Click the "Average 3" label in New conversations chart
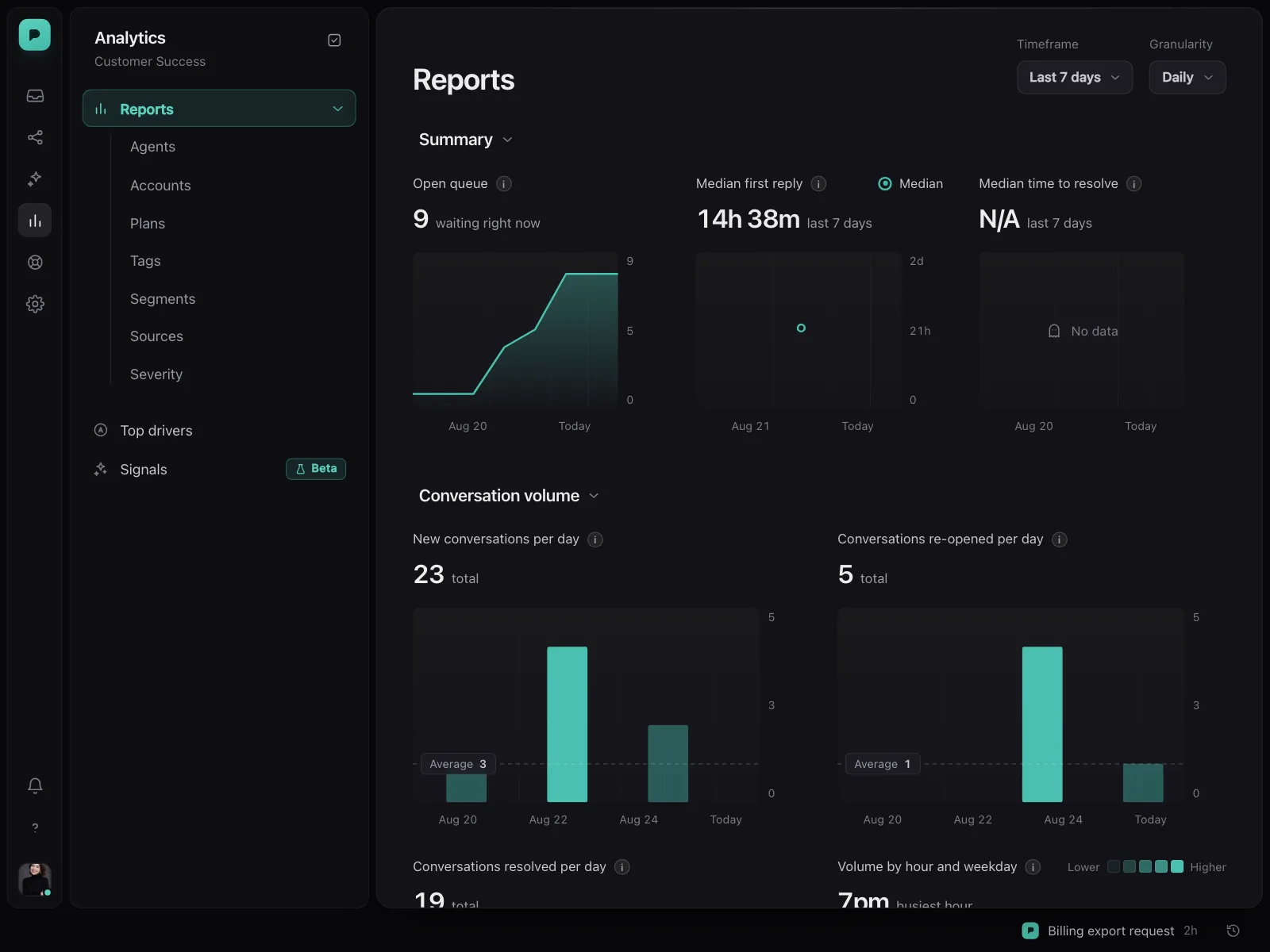1270x952 pixels. point(458,764)
